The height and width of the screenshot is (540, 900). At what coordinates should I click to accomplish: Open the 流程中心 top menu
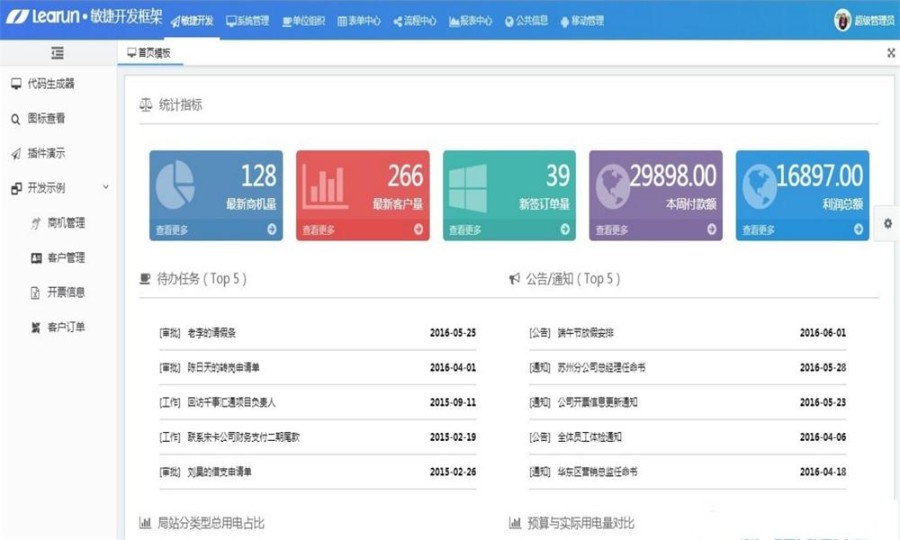coord(415,21)
